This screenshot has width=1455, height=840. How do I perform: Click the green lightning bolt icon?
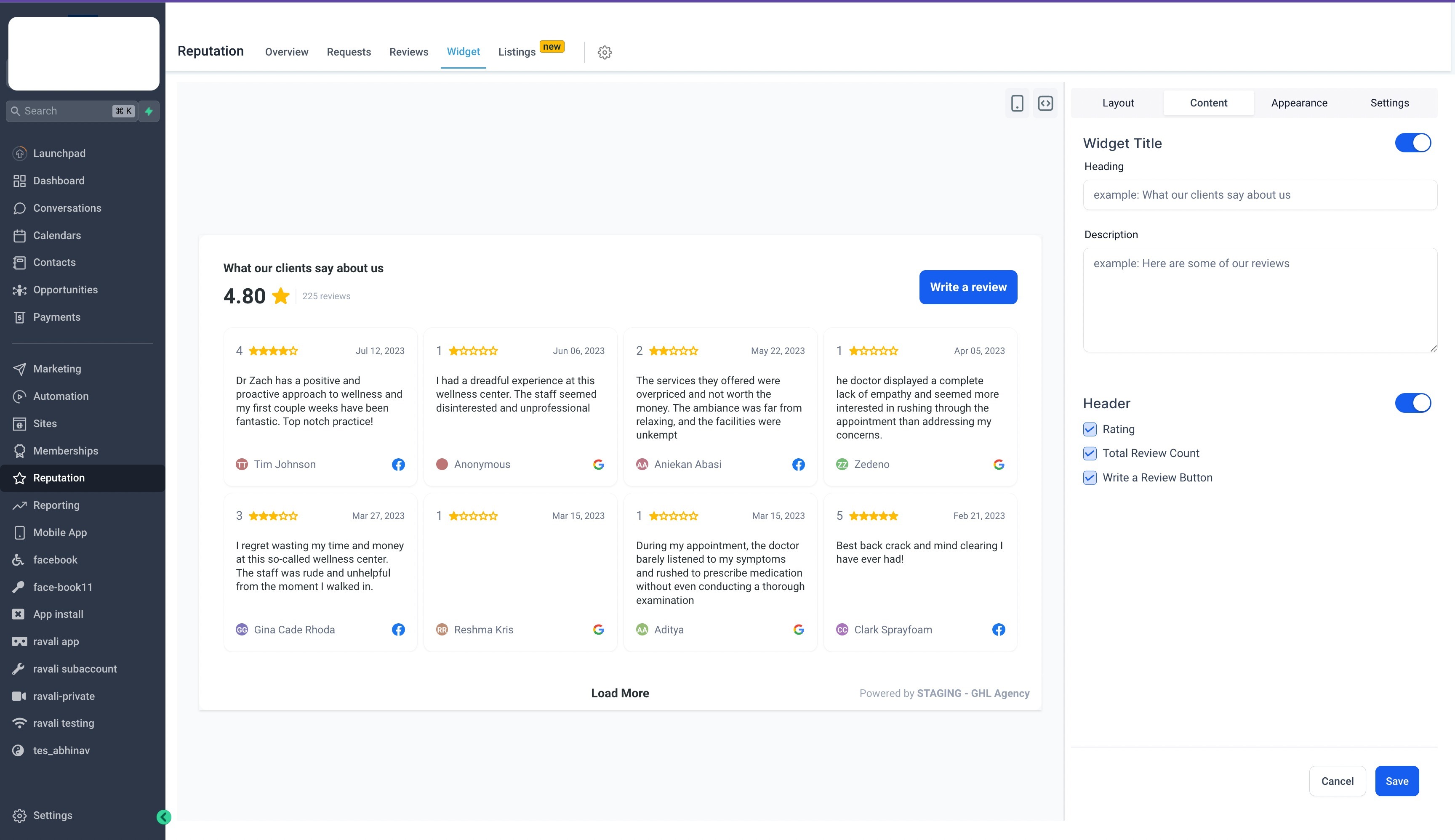(x=149, y=111)
